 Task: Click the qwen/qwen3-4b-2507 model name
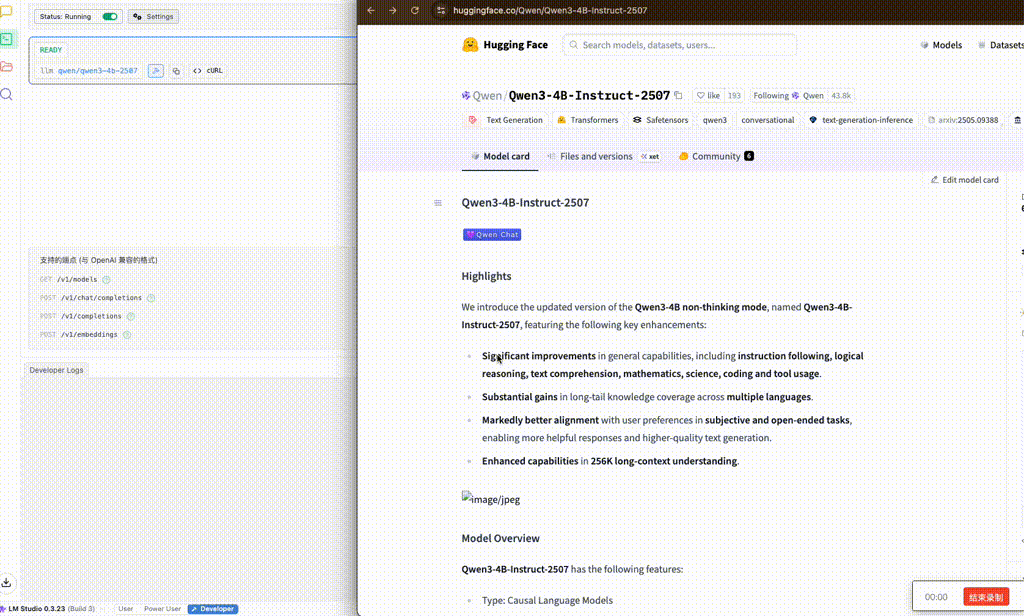97,71
